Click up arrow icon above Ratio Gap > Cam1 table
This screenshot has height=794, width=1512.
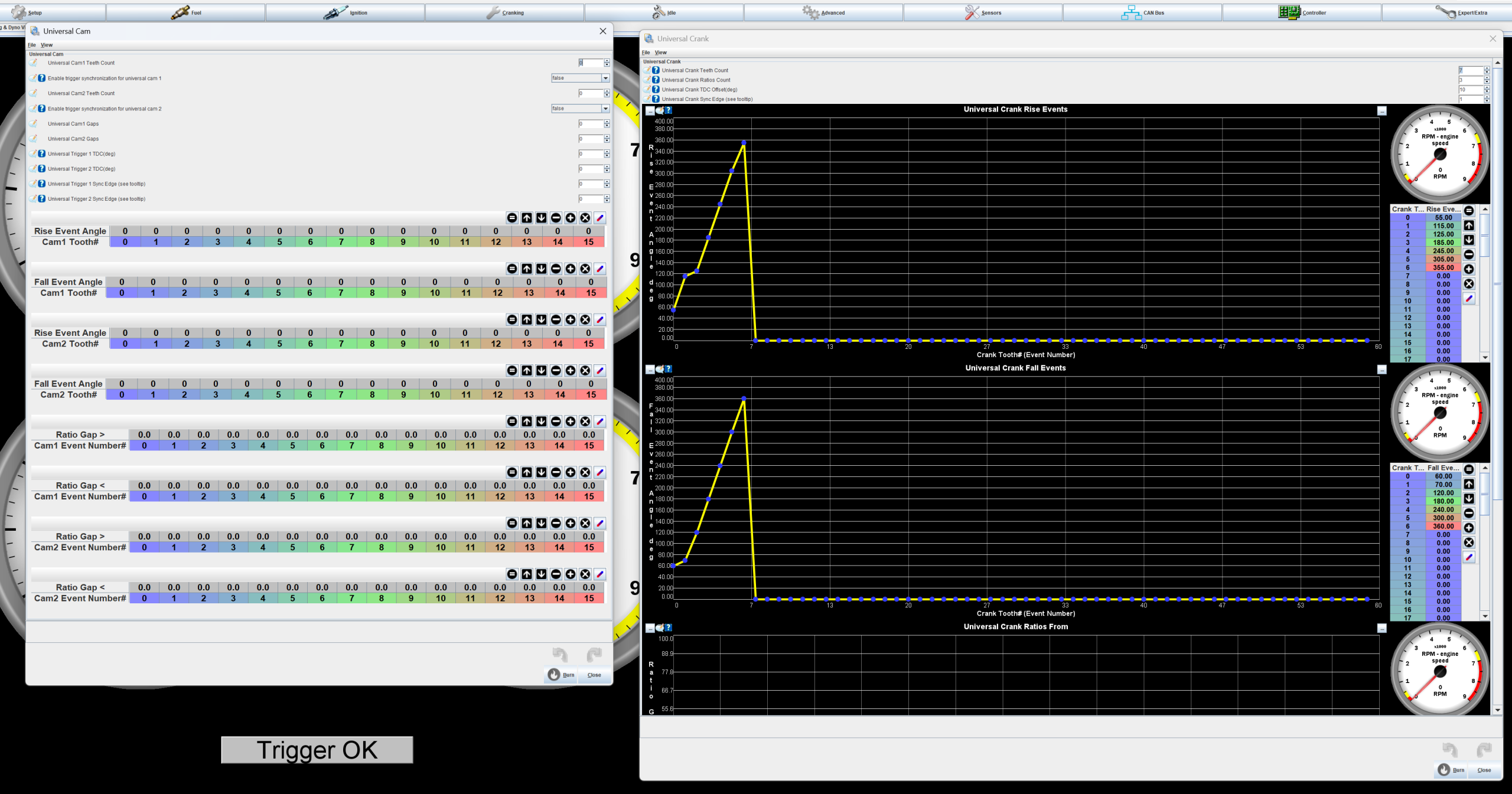[527, 421]
